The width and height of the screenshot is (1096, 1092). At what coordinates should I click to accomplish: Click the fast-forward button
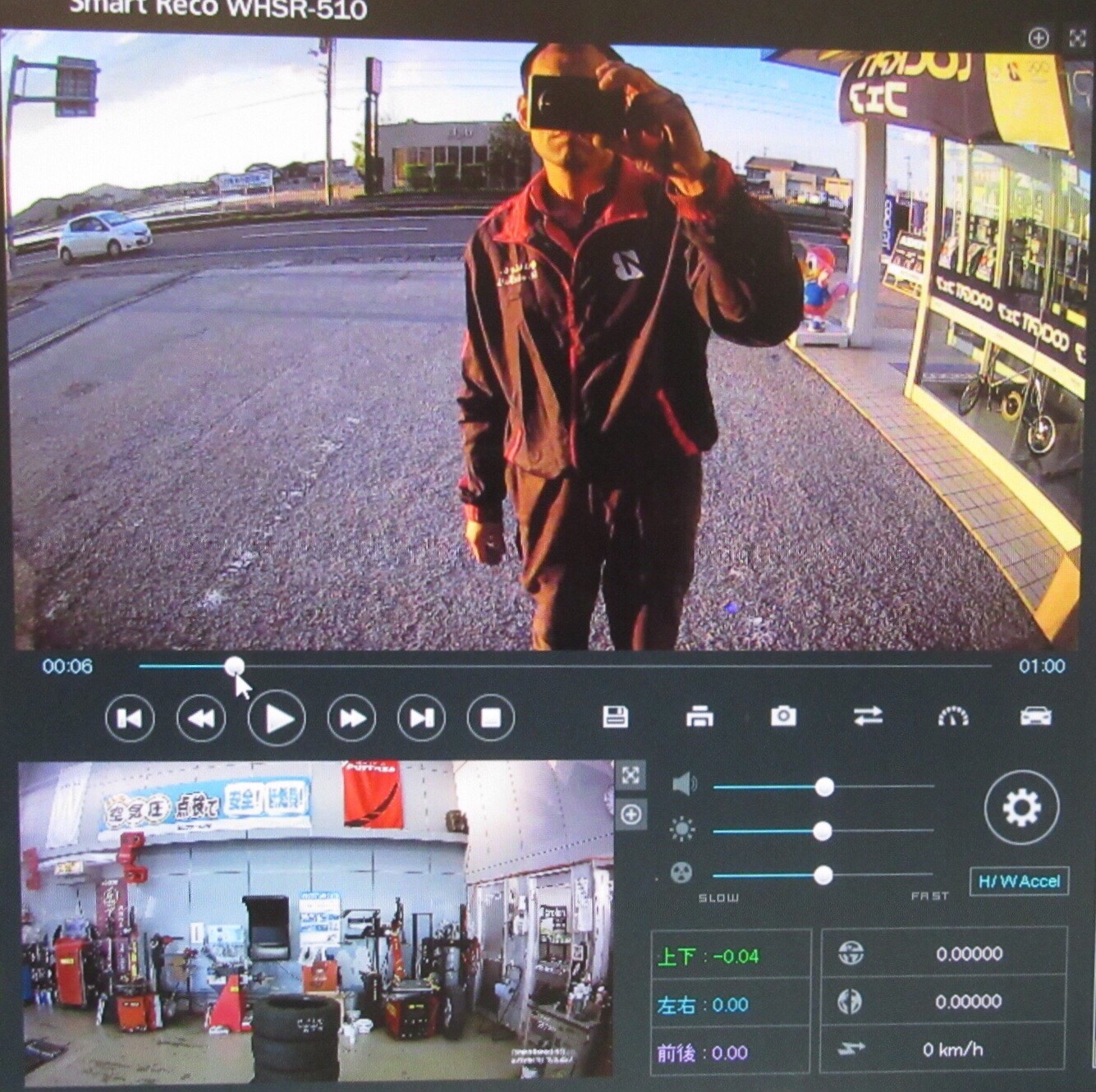351,718
